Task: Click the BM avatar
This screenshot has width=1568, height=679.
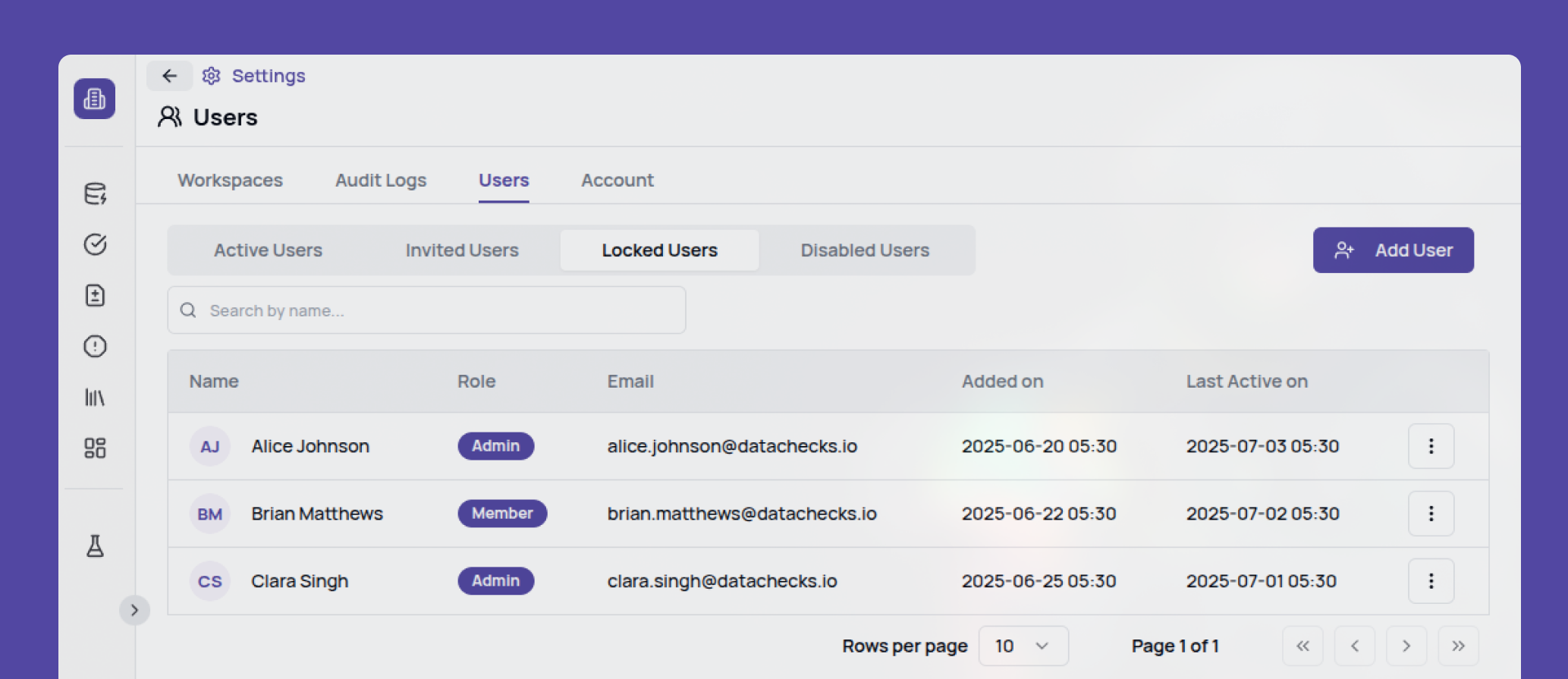Action: click(209, 514)
